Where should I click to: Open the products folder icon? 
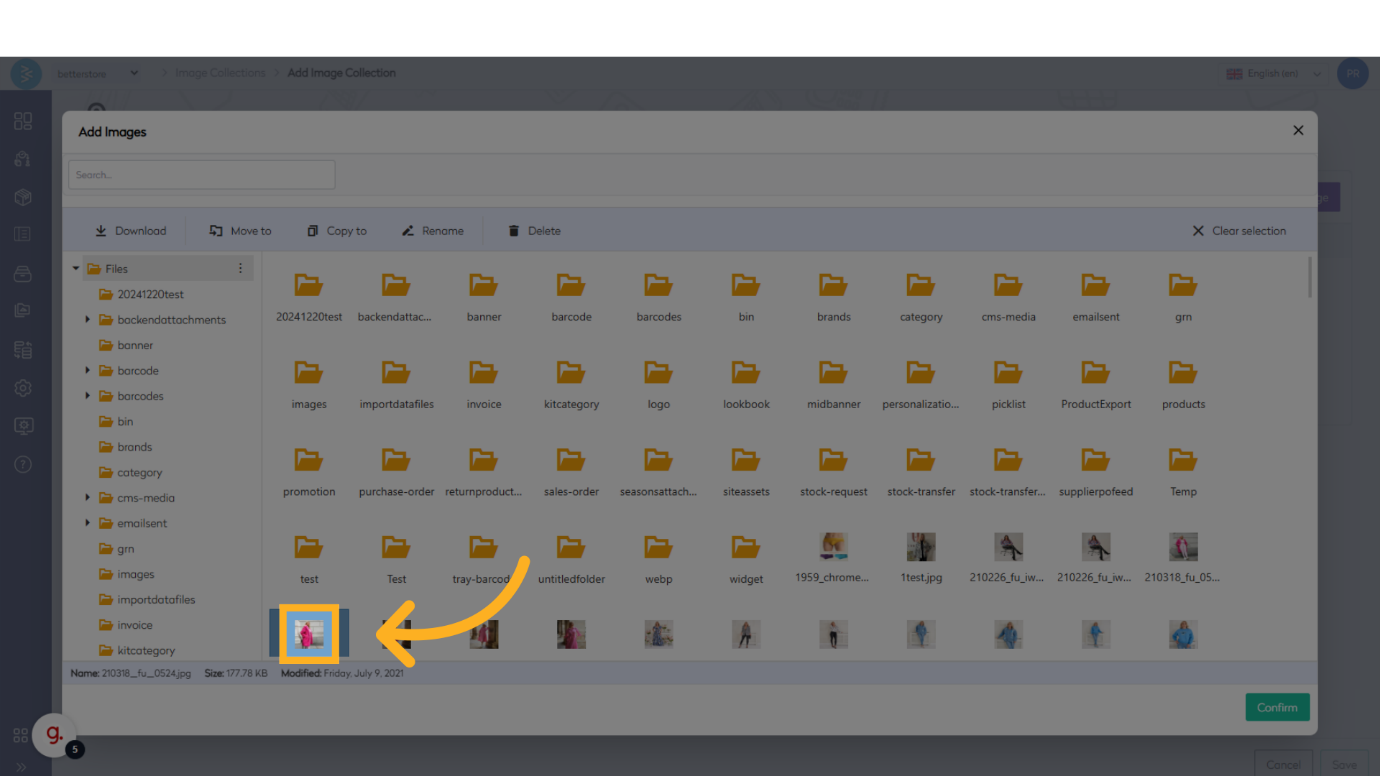(x=1183, y=373)
